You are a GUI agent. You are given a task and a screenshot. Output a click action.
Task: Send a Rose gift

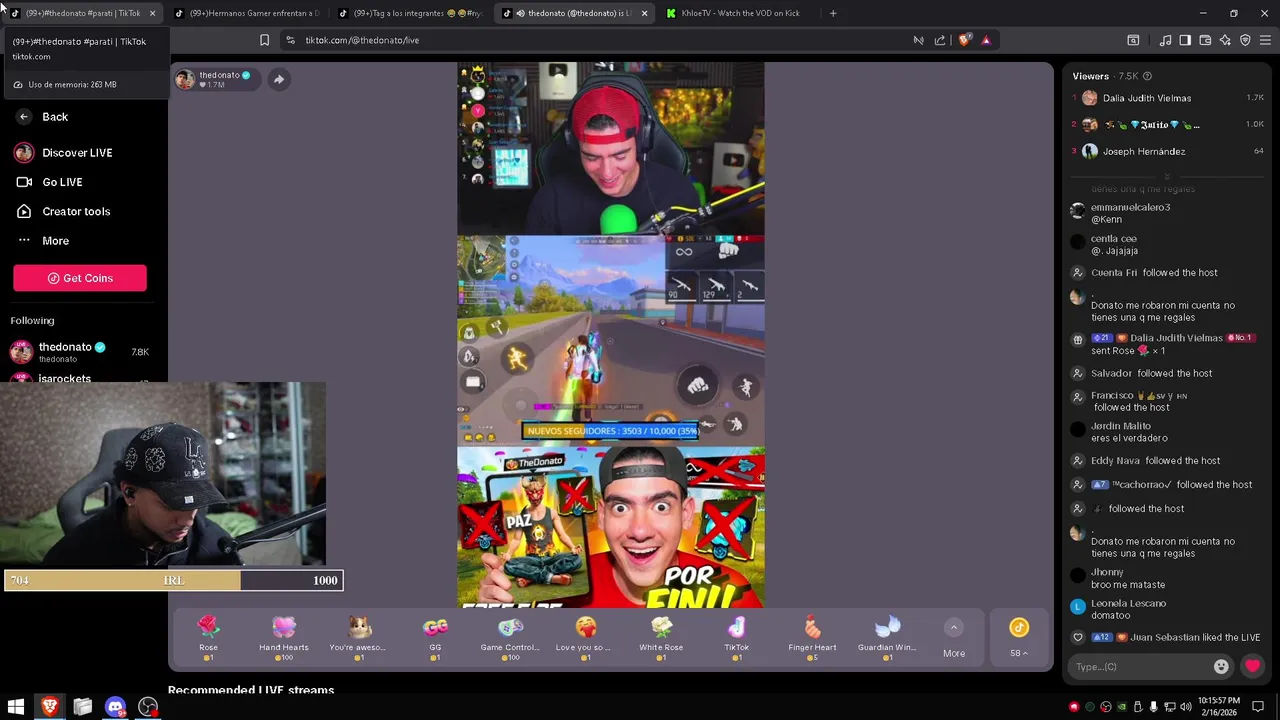tap(208, 636)
